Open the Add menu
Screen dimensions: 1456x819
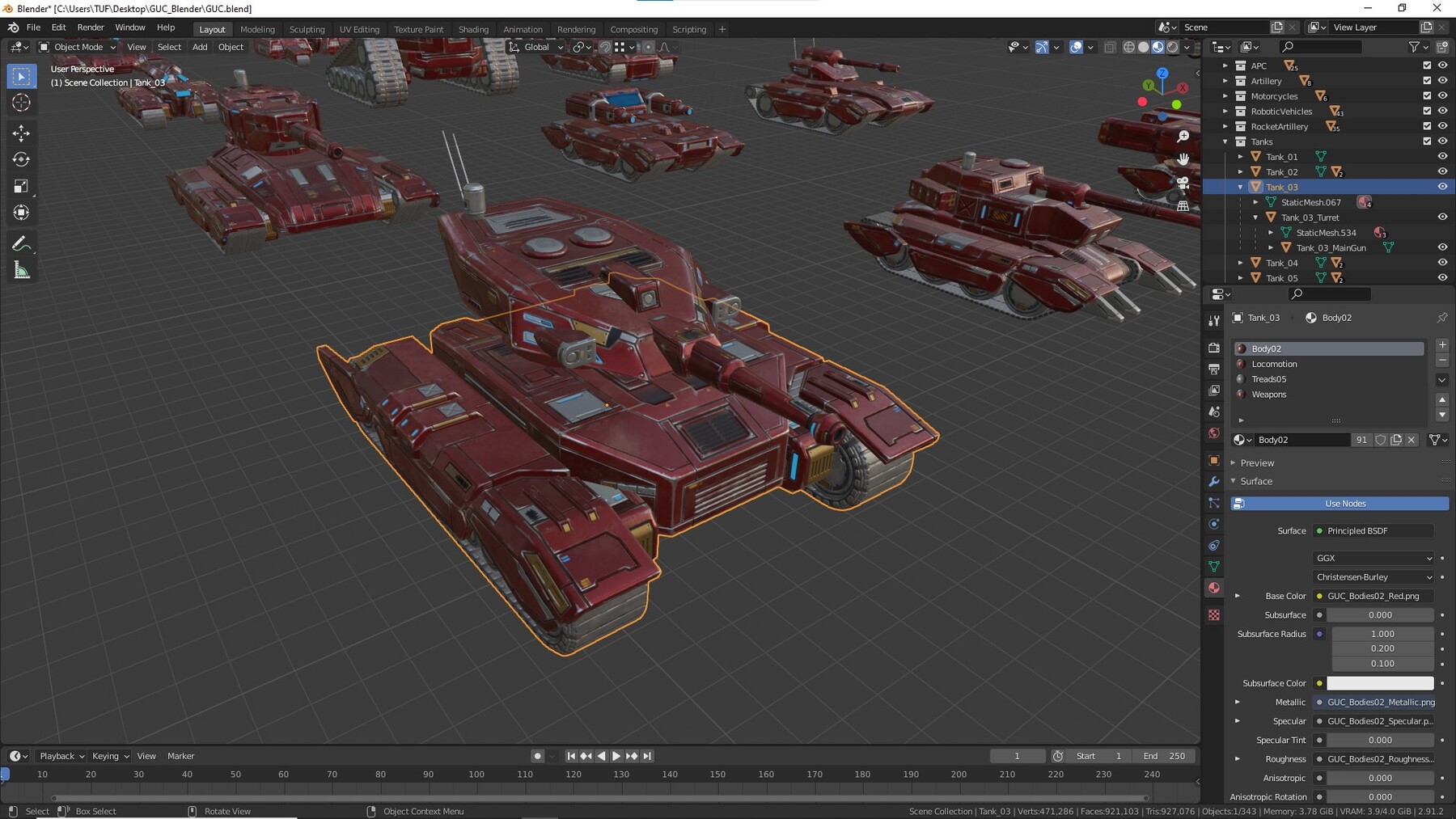coord(199,46)
